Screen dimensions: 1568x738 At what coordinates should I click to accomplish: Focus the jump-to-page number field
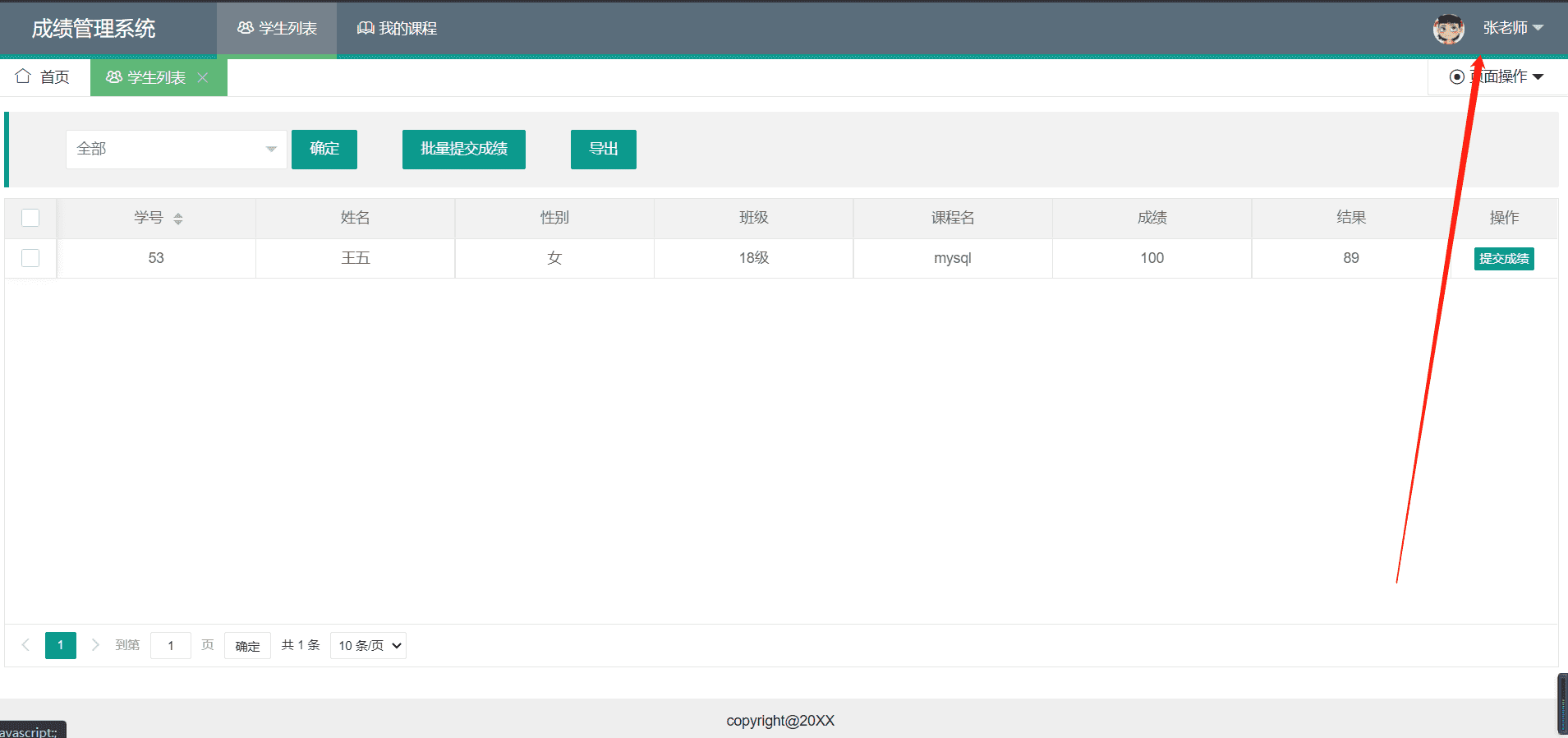pyautogui.click(x=171, y=645)
